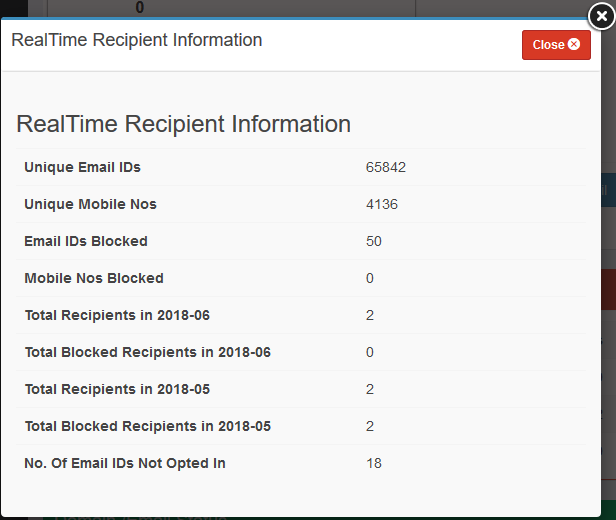The width and height of the screenshot is (616, 520).
Task: Select the Unique Mobile Nos label
Action: click(90, 204)
